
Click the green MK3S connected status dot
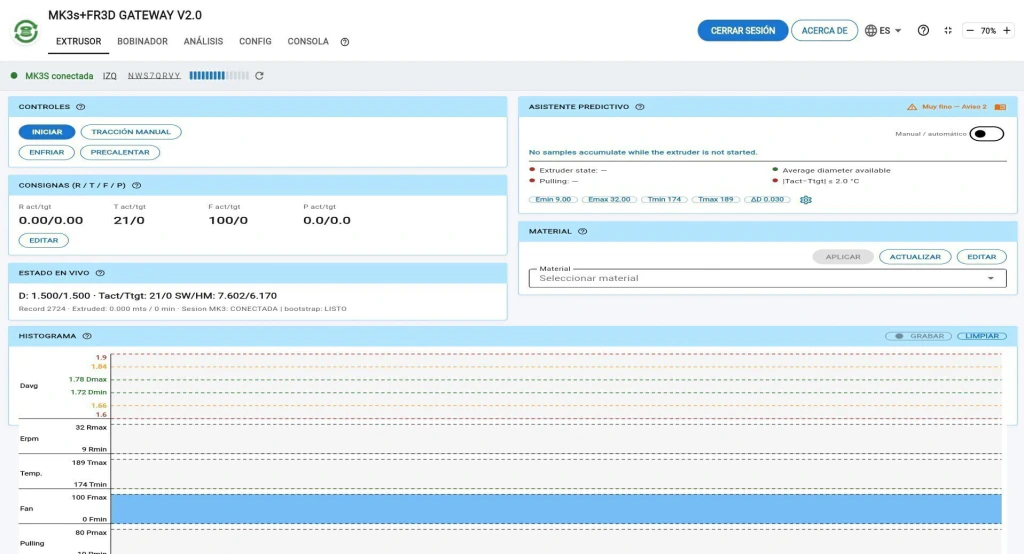(14, 76)
